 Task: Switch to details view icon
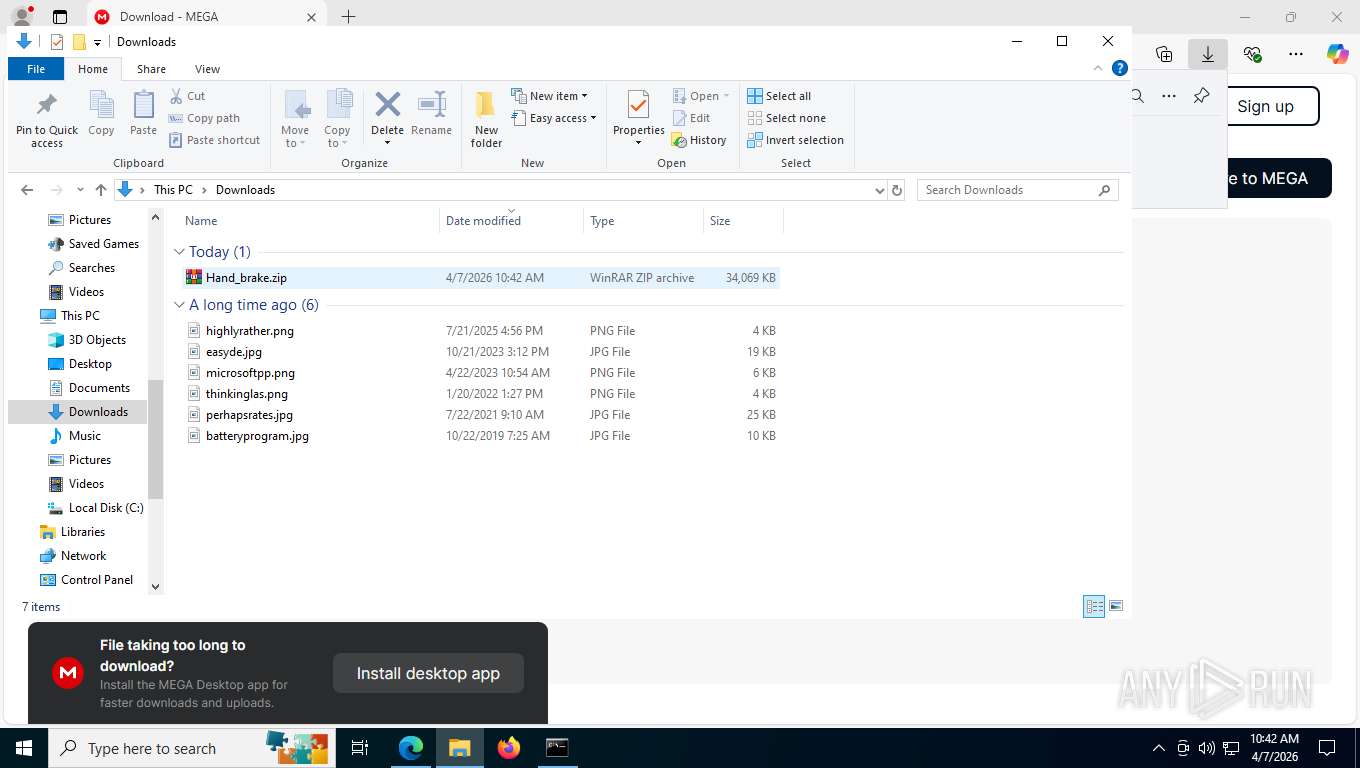point(1095,606)
